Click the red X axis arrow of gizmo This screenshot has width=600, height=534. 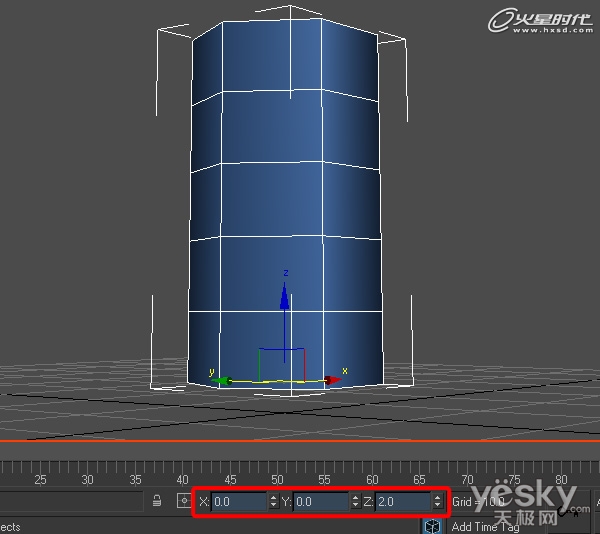(332, 380)
